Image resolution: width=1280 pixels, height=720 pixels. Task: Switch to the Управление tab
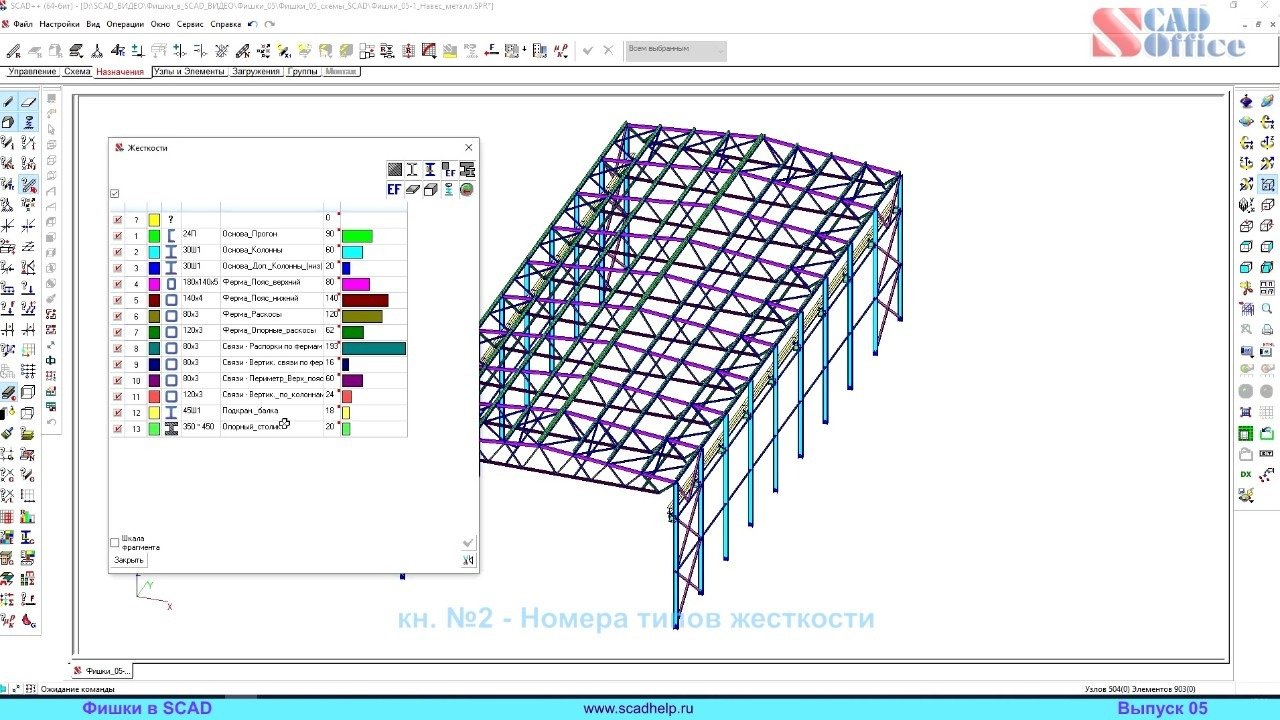coord(32,72)
